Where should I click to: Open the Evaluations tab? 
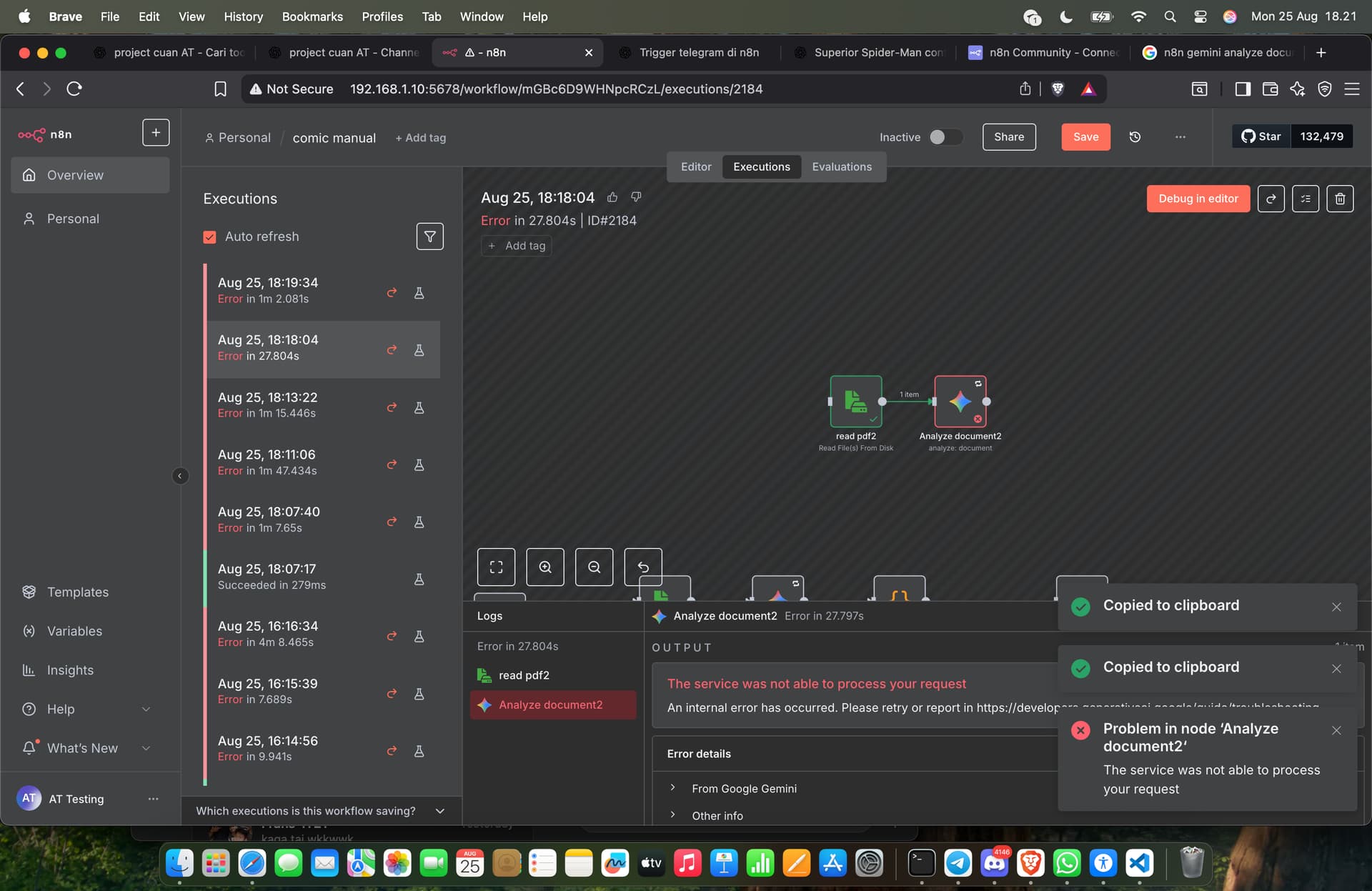(841, 166)
